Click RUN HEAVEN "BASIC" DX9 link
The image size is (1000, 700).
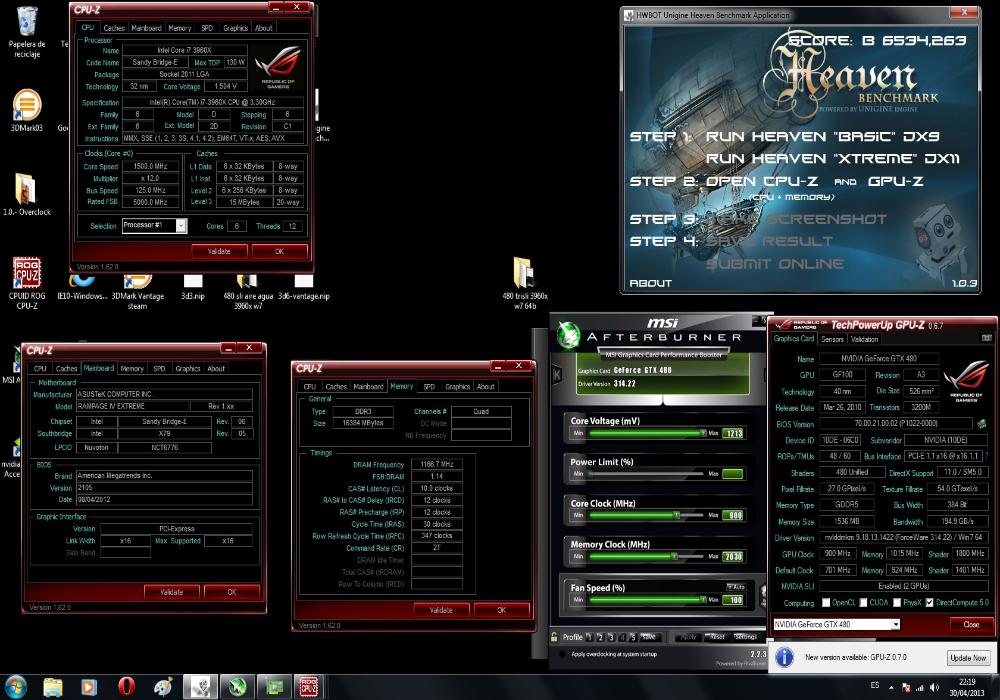[x=822, y=136]
